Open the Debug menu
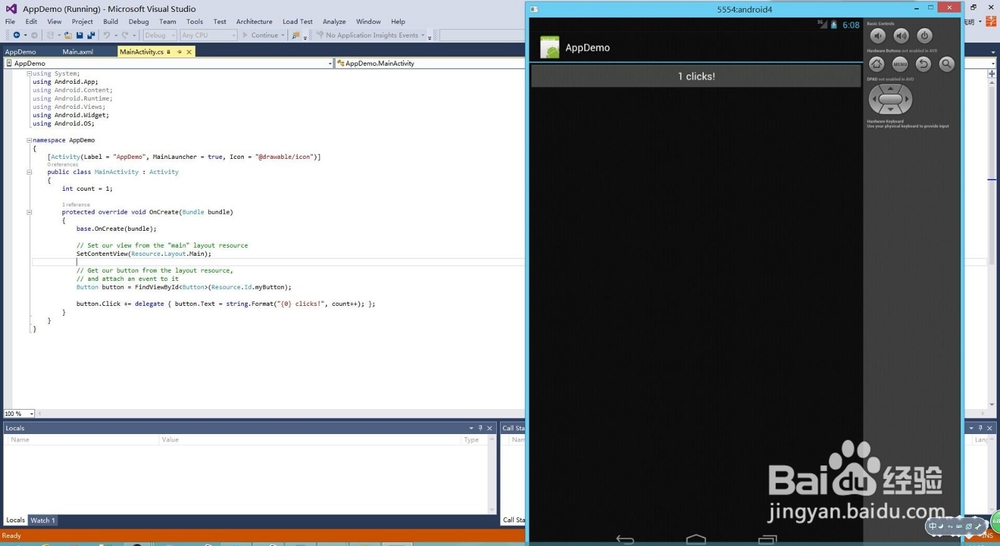The width and height of the screenshot is (1000, 546). pos(138,21)
